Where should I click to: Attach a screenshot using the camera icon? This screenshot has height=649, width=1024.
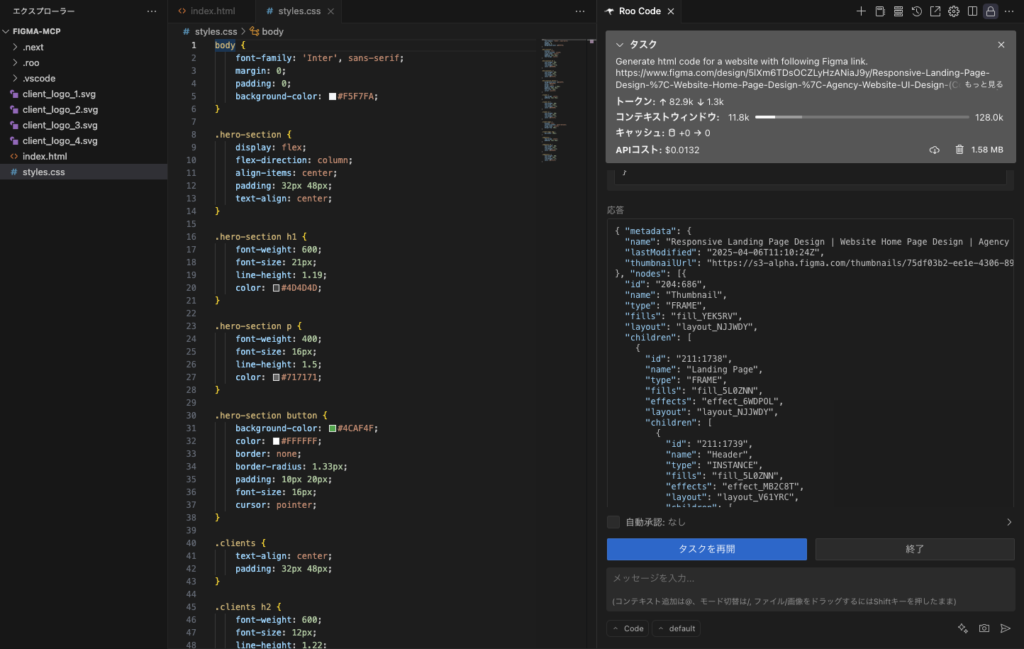(983, 628)
